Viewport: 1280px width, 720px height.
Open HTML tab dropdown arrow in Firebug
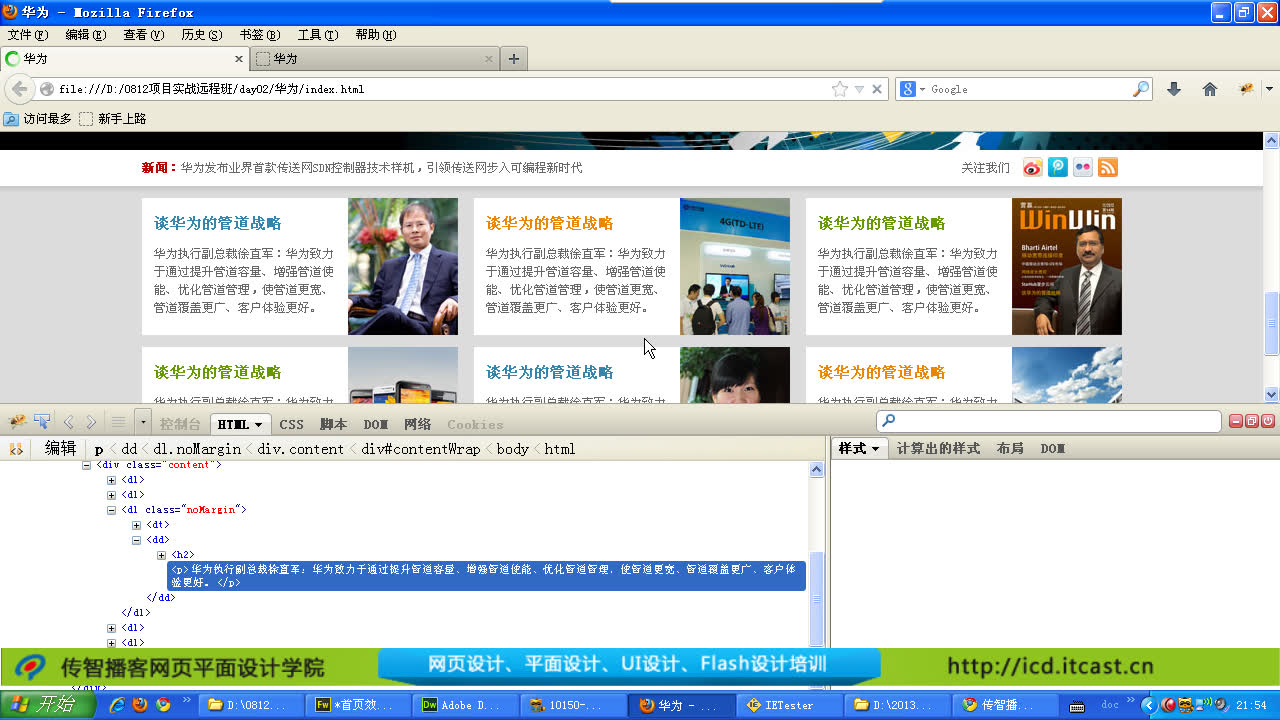[x=259, y=425]
